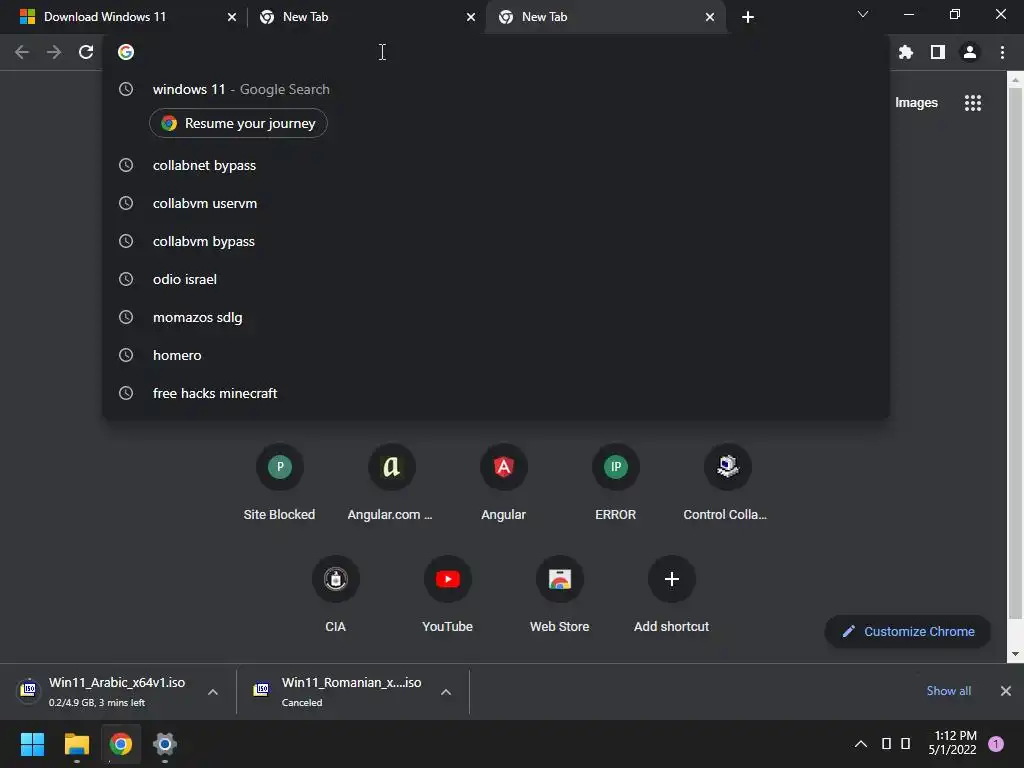Viewport: 1024px width, 768px height.
Task: Open the Images link
Action: 916,103
